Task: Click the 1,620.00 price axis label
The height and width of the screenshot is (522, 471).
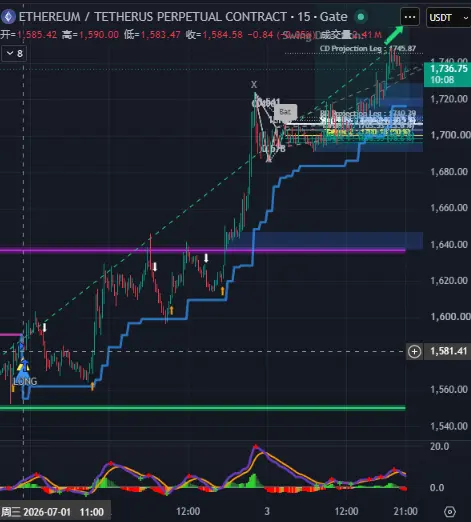Action: click(x=449, y=281)
